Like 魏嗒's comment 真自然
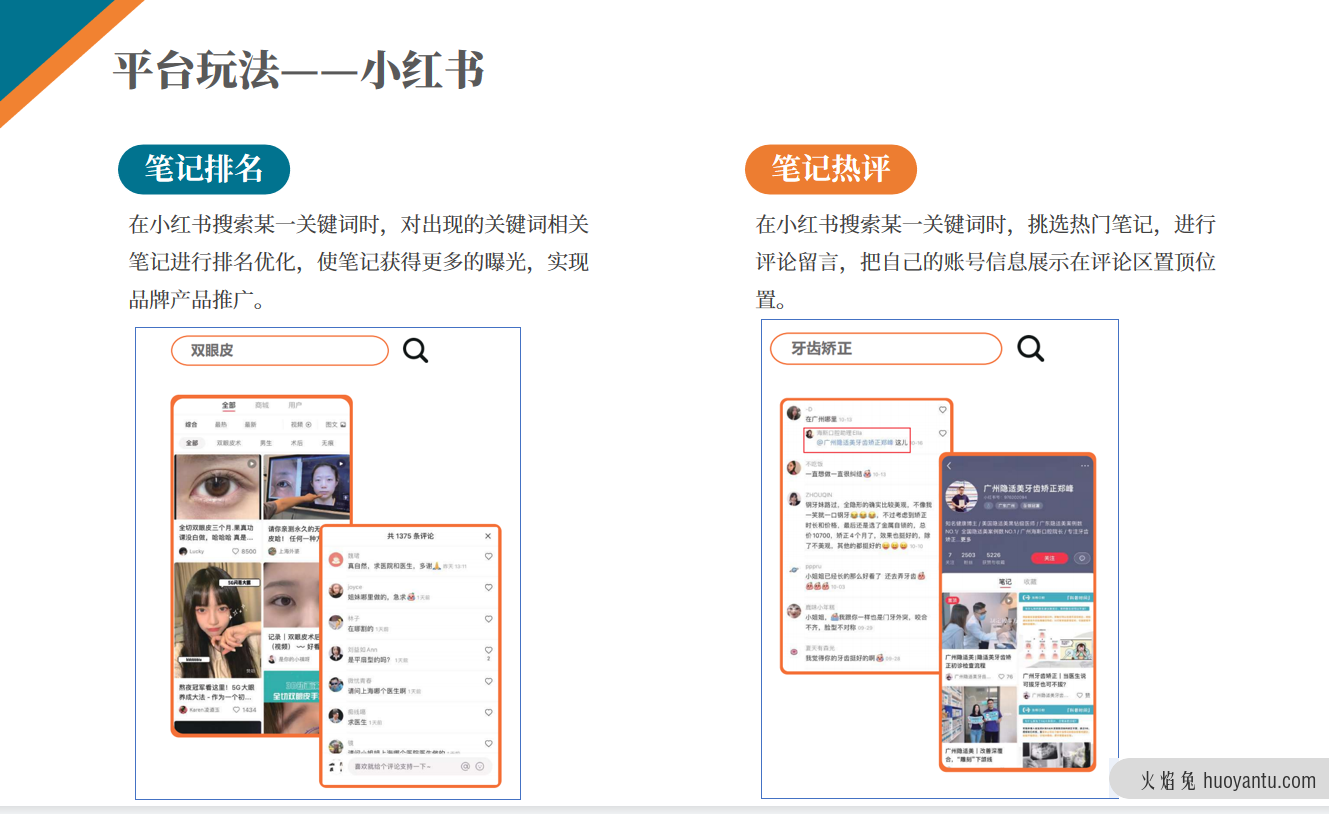1329x814 pixels. (488, 557)
